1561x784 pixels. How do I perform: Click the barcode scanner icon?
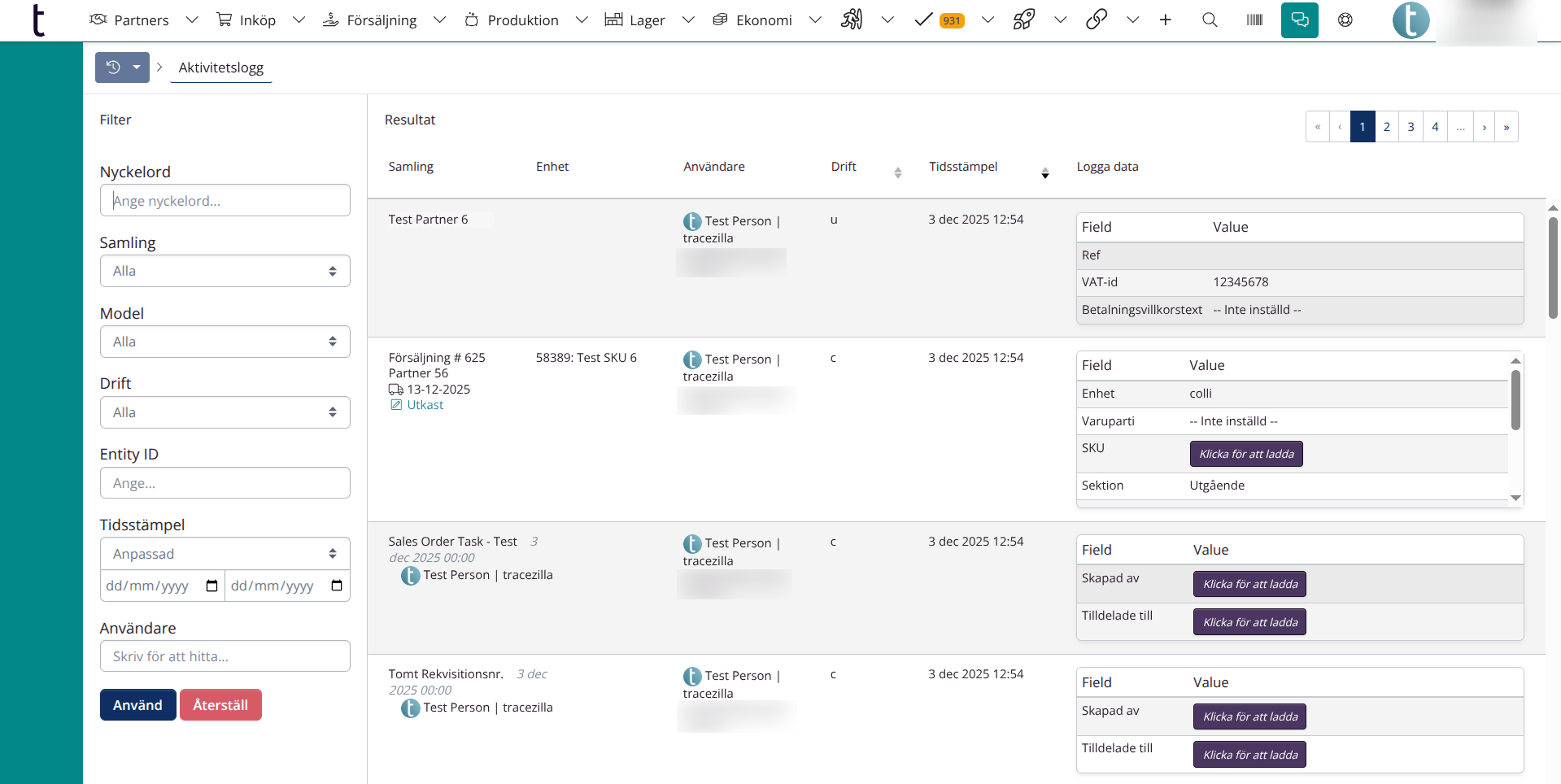pyautogui.click(x=1254, y=20)
